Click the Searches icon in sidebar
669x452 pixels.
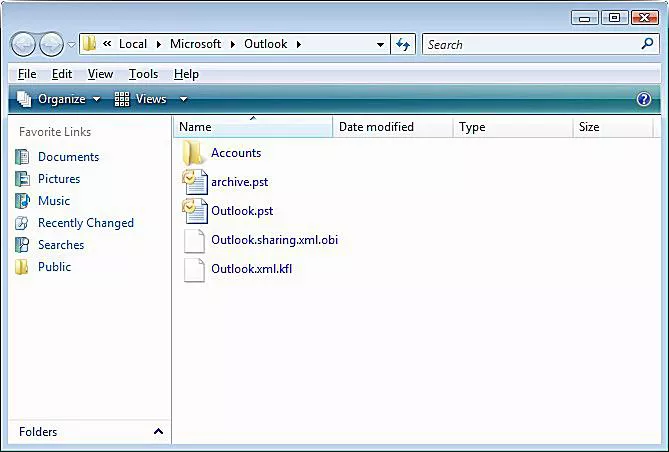(x=22, y=245)
